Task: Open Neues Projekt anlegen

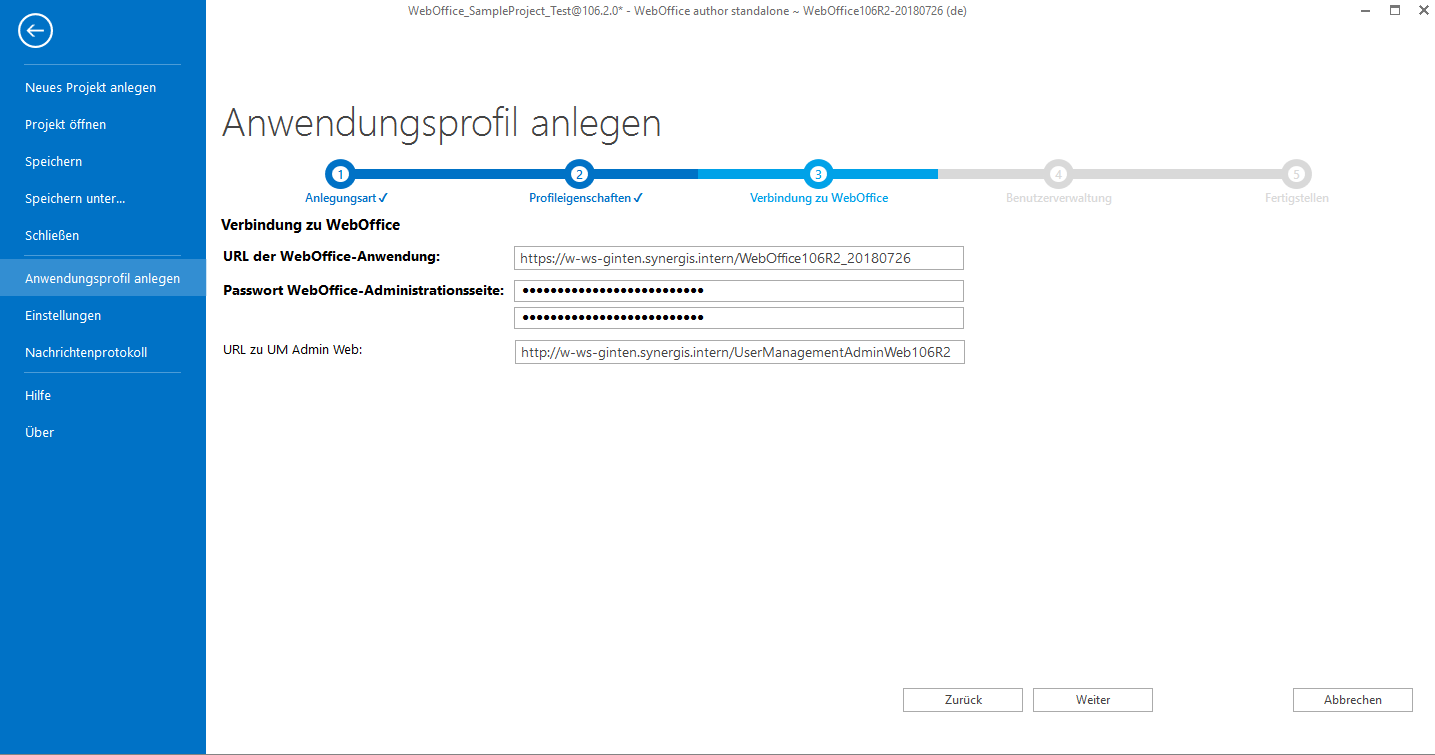Action: [x=90, y=87]
